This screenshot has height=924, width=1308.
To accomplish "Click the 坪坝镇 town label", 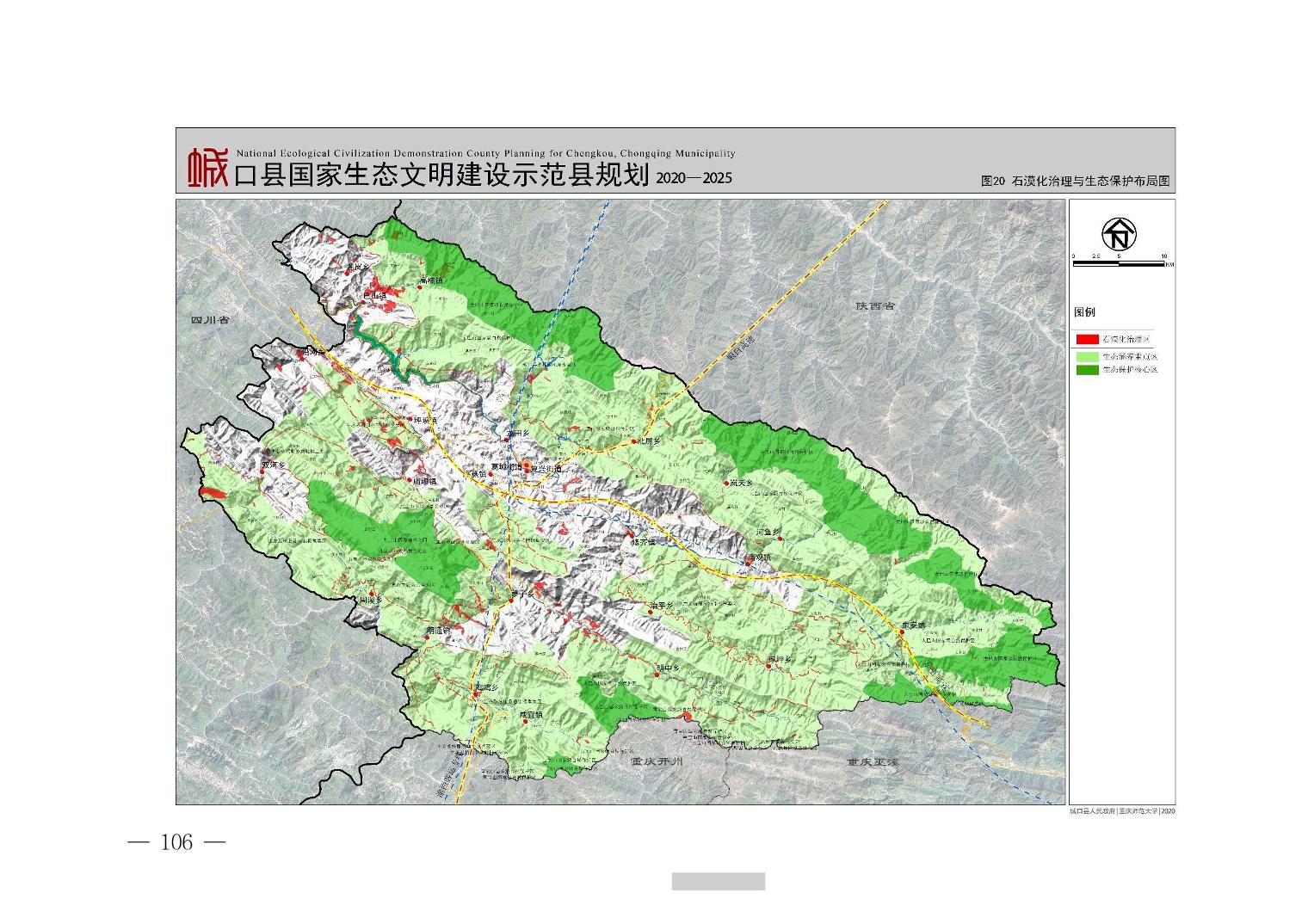I will click(x=425, y=421).
